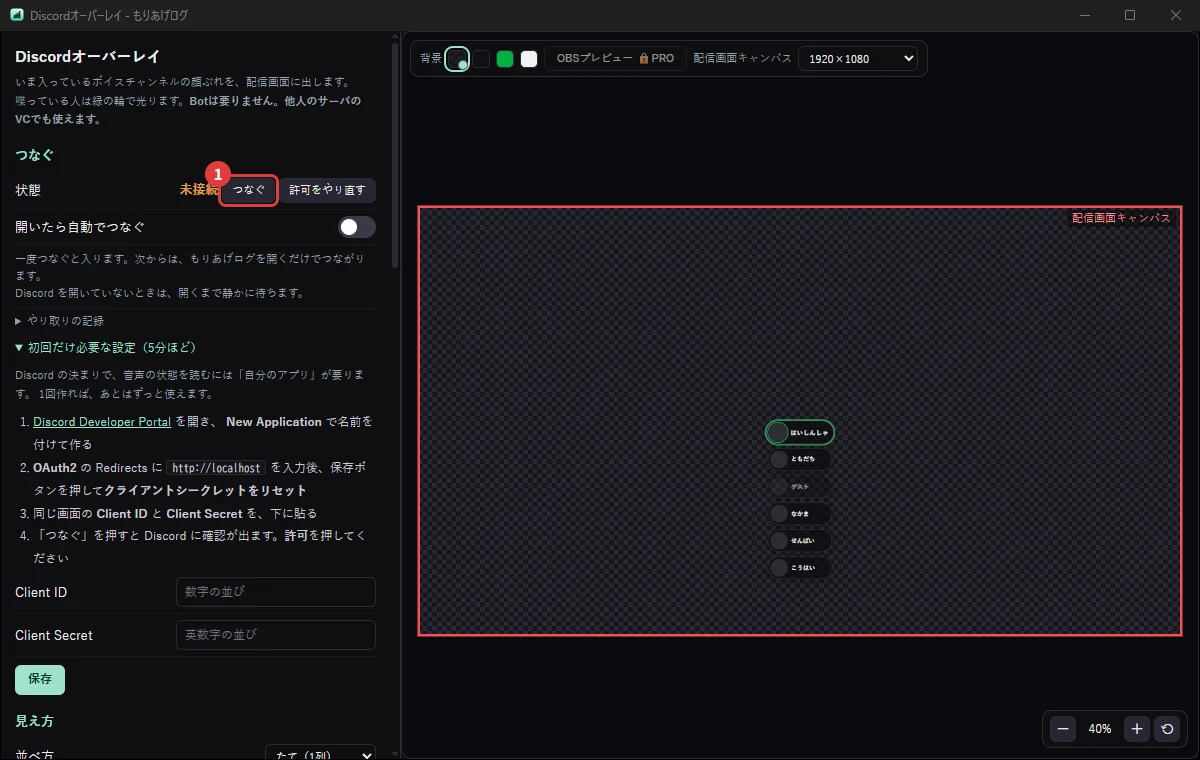
Task: Click the 見え方 section heading
Action: coord(35,720)
